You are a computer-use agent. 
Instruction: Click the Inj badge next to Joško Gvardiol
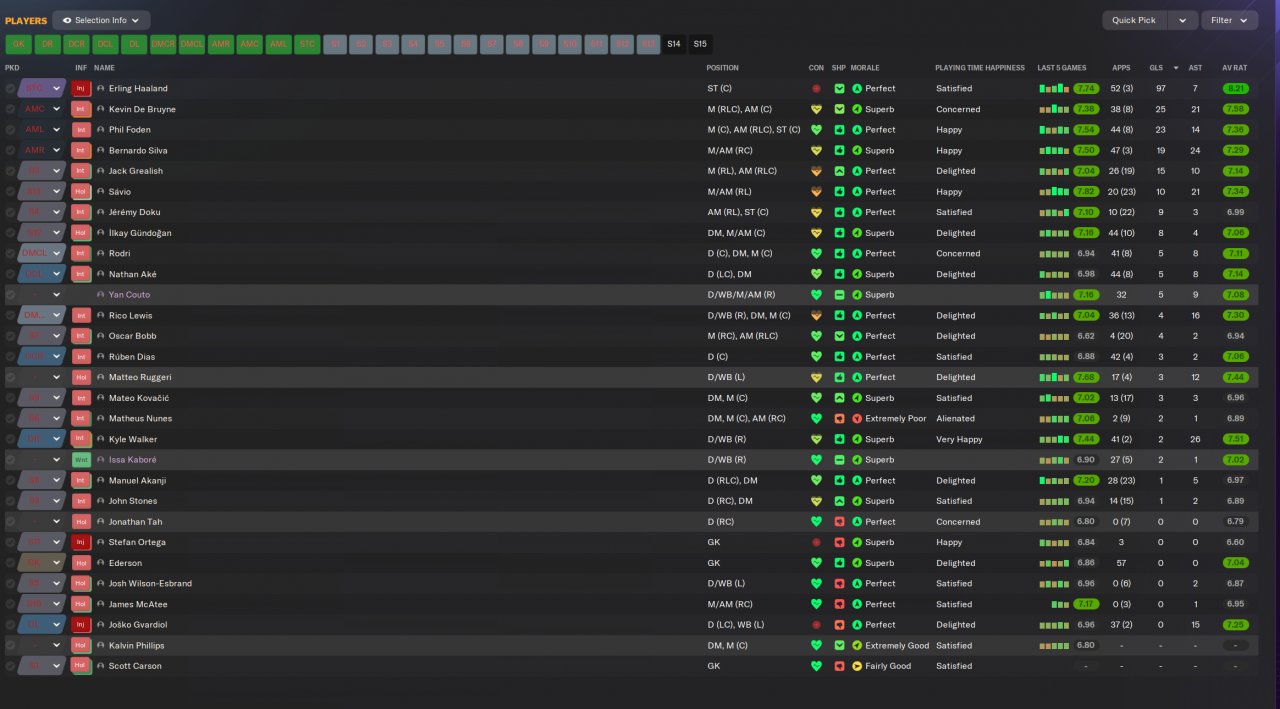pos(81,625)
